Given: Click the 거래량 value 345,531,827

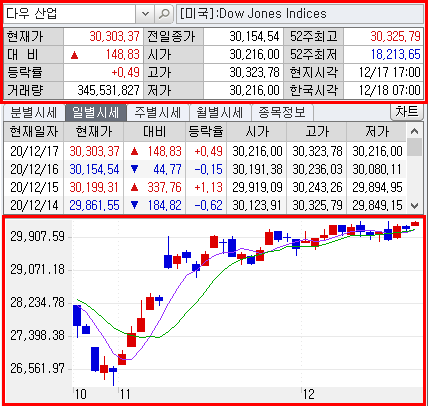Looking at the screenshot, I should coord(108,90).
